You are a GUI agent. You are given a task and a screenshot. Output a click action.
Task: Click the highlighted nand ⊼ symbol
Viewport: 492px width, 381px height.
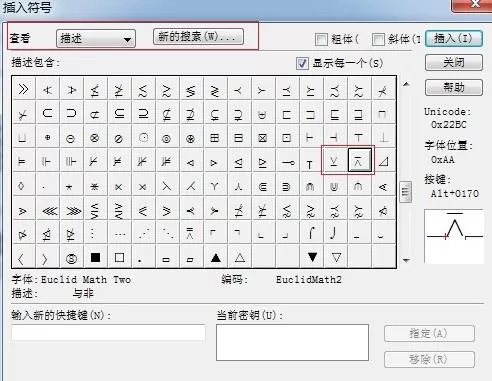click(359, 160)
